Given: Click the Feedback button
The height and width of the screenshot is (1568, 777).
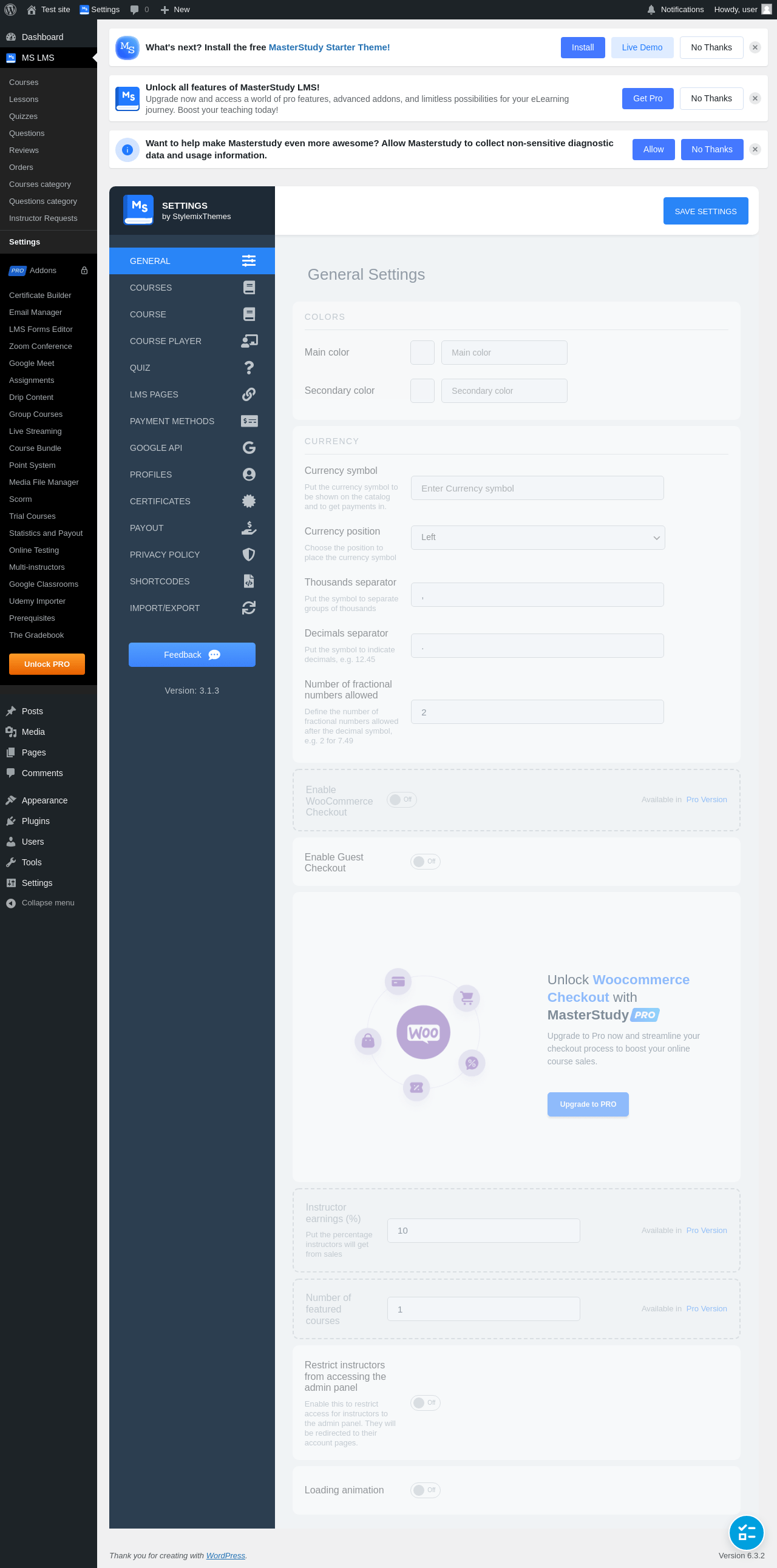Looking at the screenshot, I should (192, 655).
